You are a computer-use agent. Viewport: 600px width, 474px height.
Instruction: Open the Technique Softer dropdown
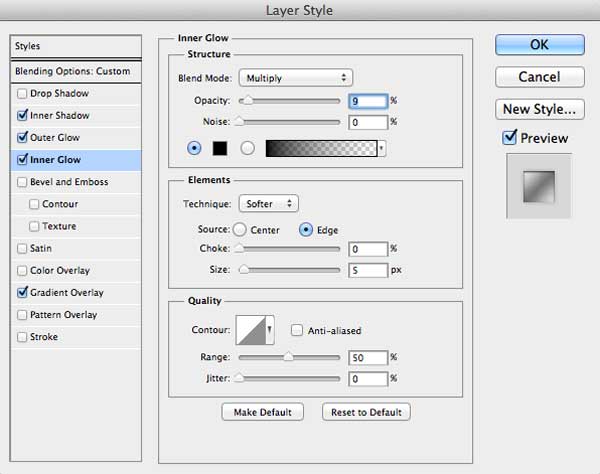[268, 204]
